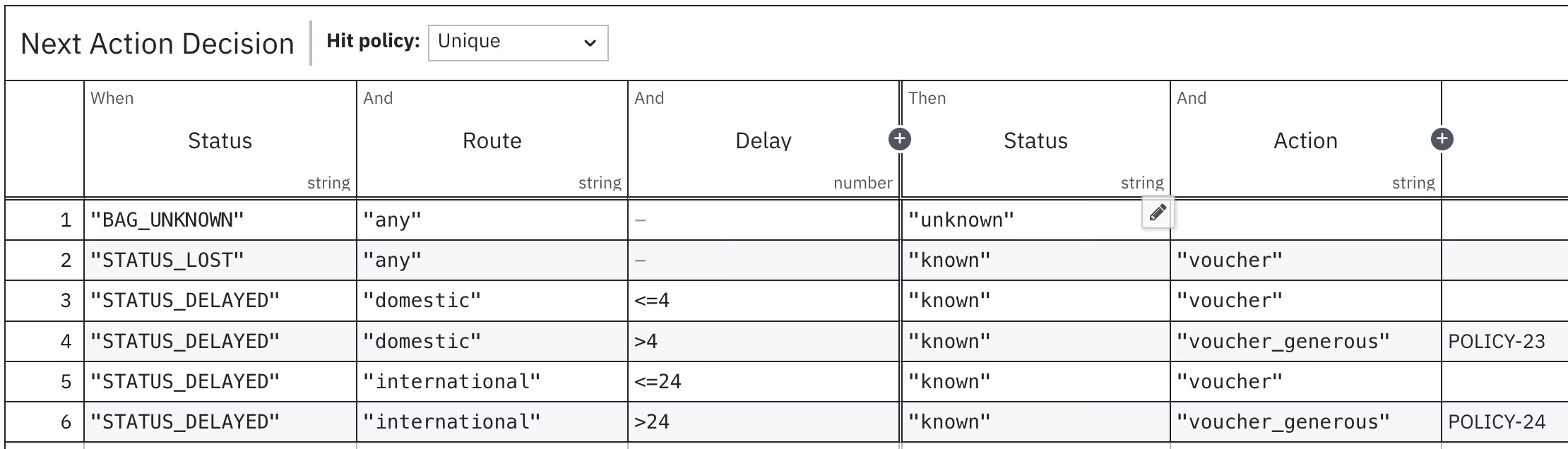Edit the "BAG_UNKNOWN" status cell
Viewport: 1568px width, 449px height.
(220, 220)
